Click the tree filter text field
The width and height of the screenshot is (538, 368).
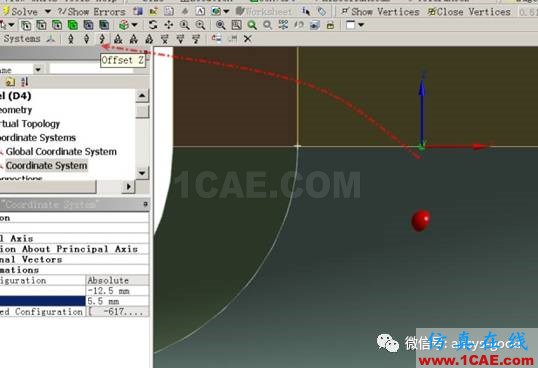pyautogui.click(x=91, y=70)
